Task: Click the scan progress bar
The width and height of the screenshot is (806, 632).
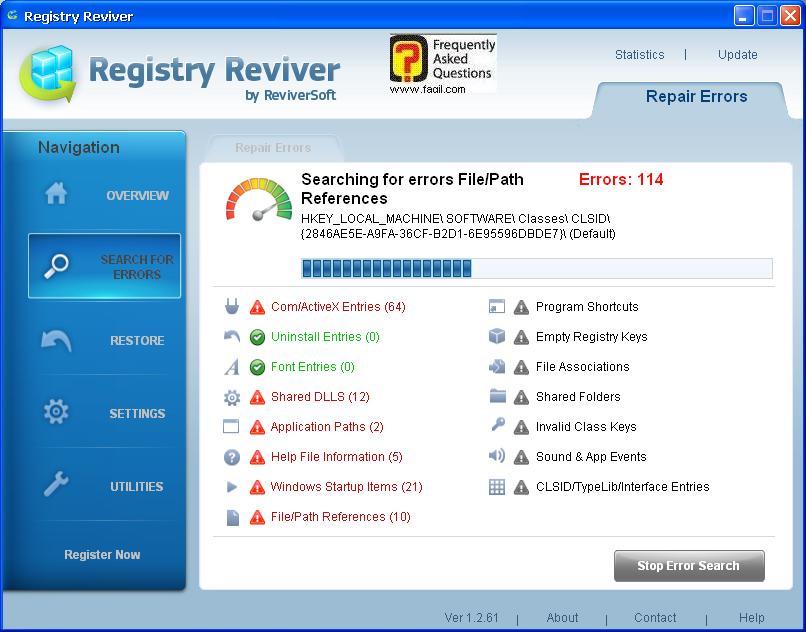Action: click(536, 268)
